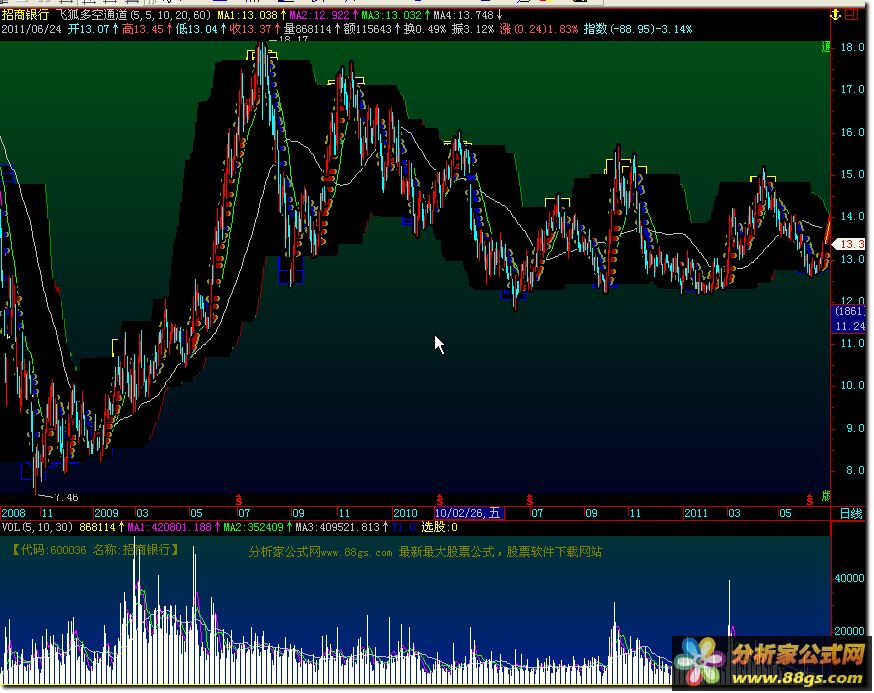Click the 2009 label on the time axis

[x=106, y=513]
